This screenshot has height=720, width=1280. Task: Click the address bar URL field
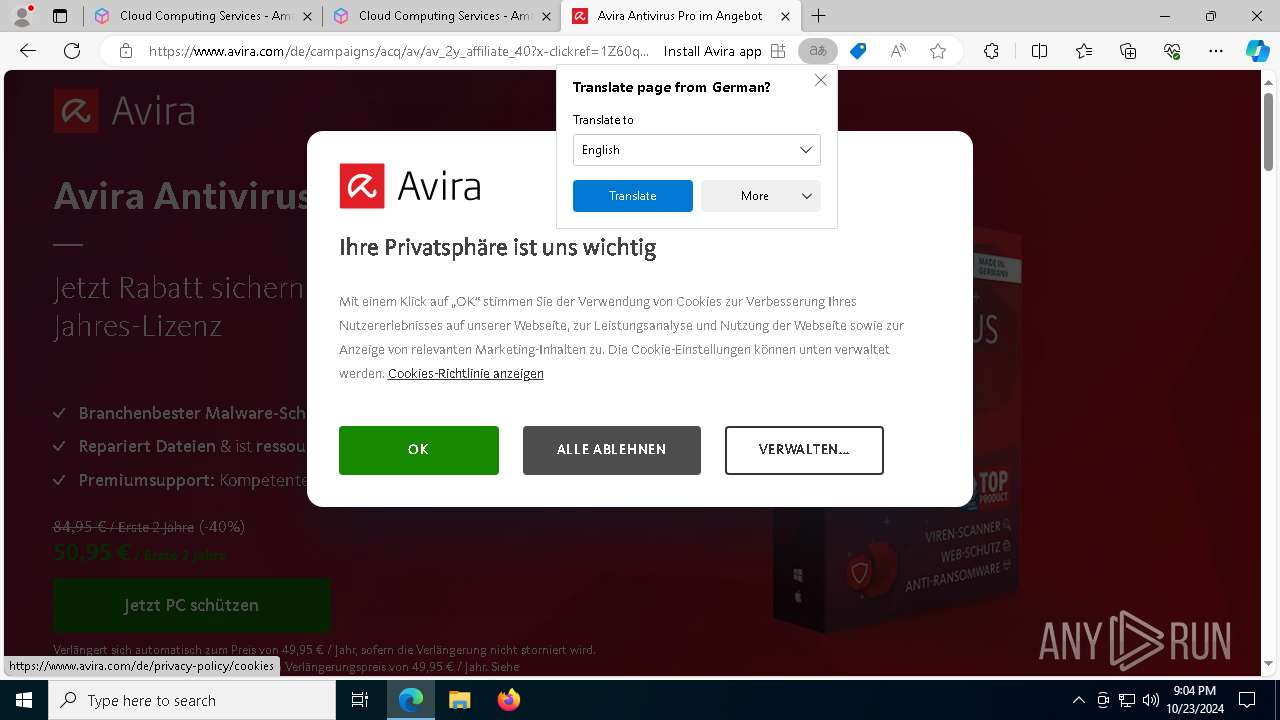(398, 51)
